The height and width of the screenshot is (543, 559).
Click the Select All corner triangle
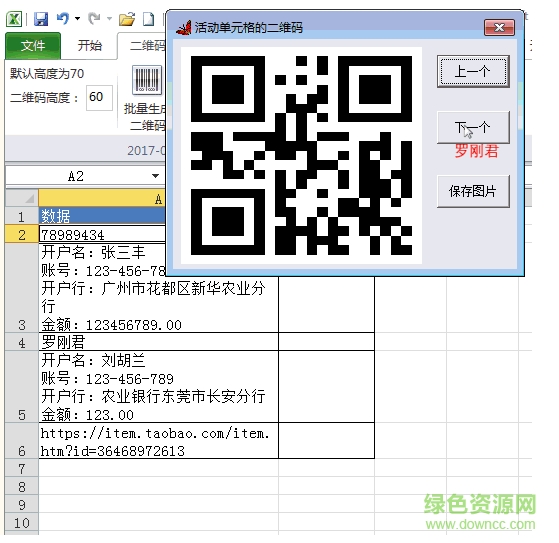[x=22, y=198]
